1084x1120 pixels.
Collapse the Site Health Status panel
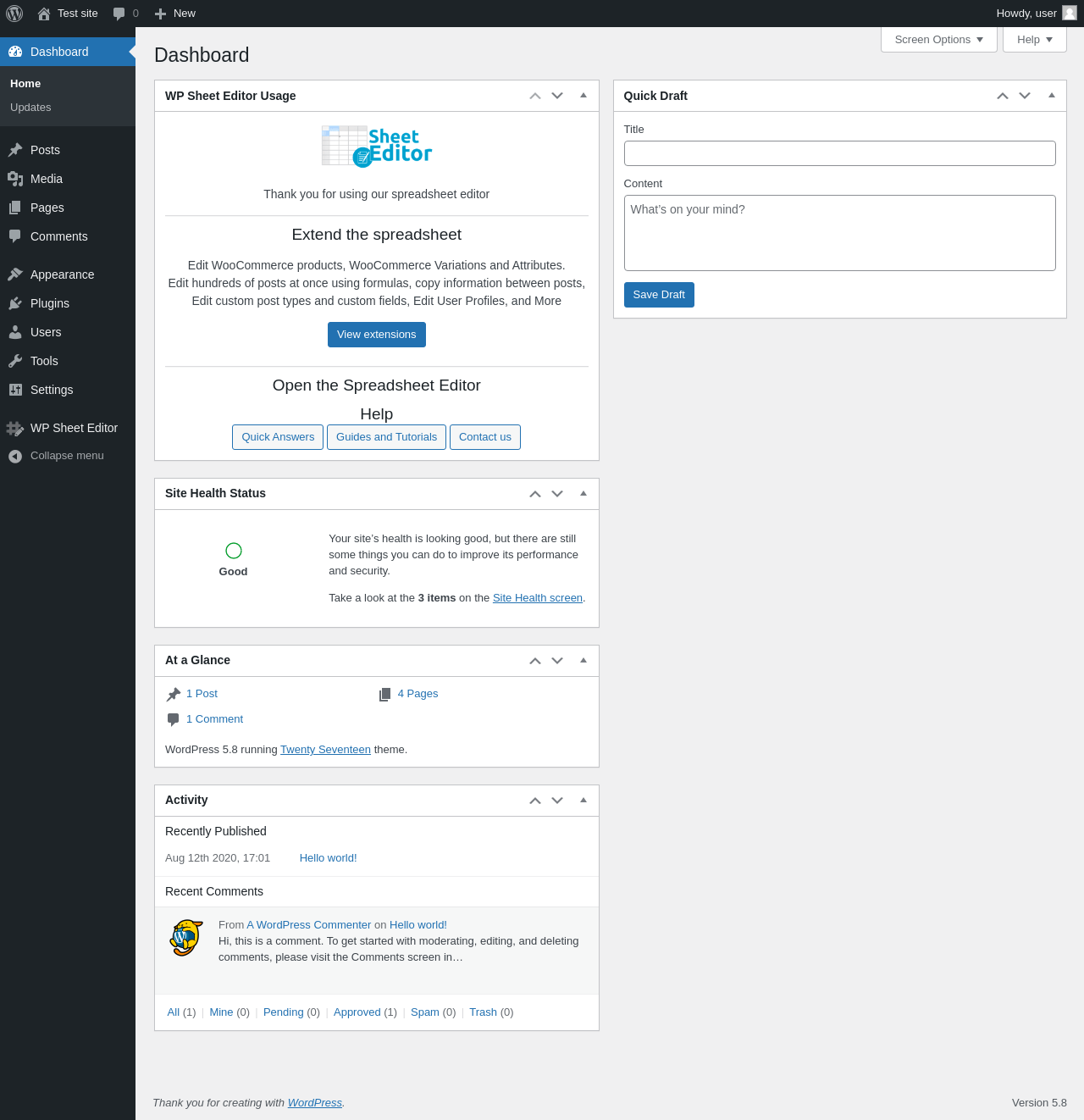pyautogui.click(x=583, y=493)
